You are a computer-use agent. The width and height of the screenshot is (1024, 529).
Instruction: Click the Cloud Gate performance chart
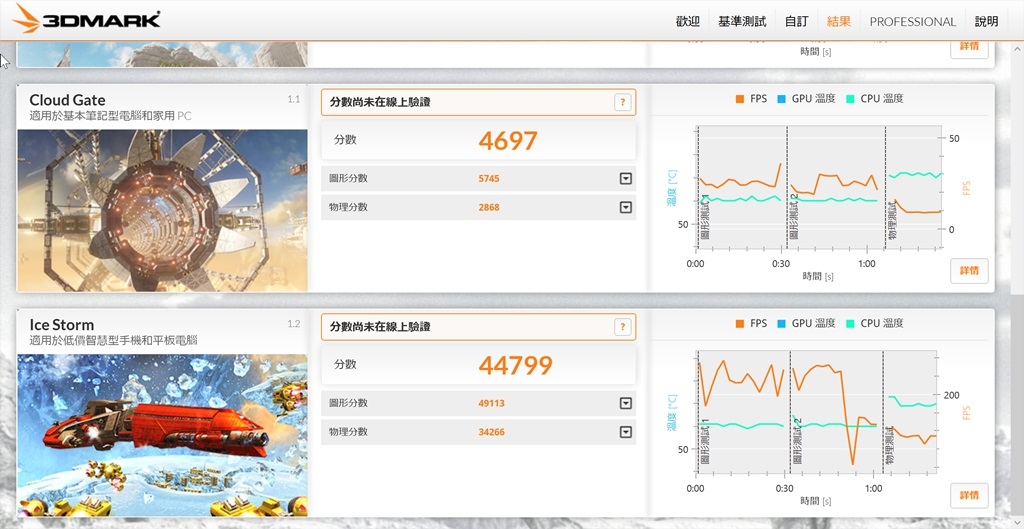pyautogui.click(x=820, y=188)
